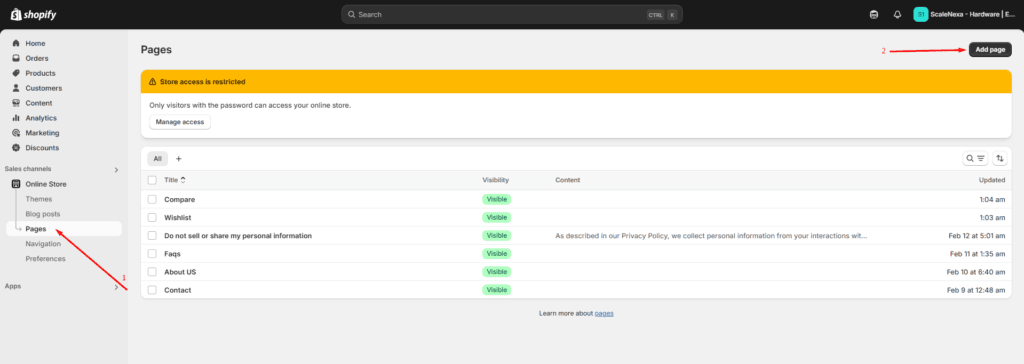The image size is (1024, 364).
Task: View Analytics chart icon
Action: click(x=16, y=118)
